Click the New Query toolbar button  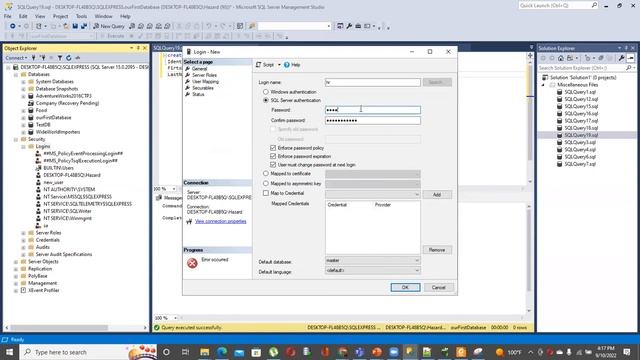(x=109, y=26)
